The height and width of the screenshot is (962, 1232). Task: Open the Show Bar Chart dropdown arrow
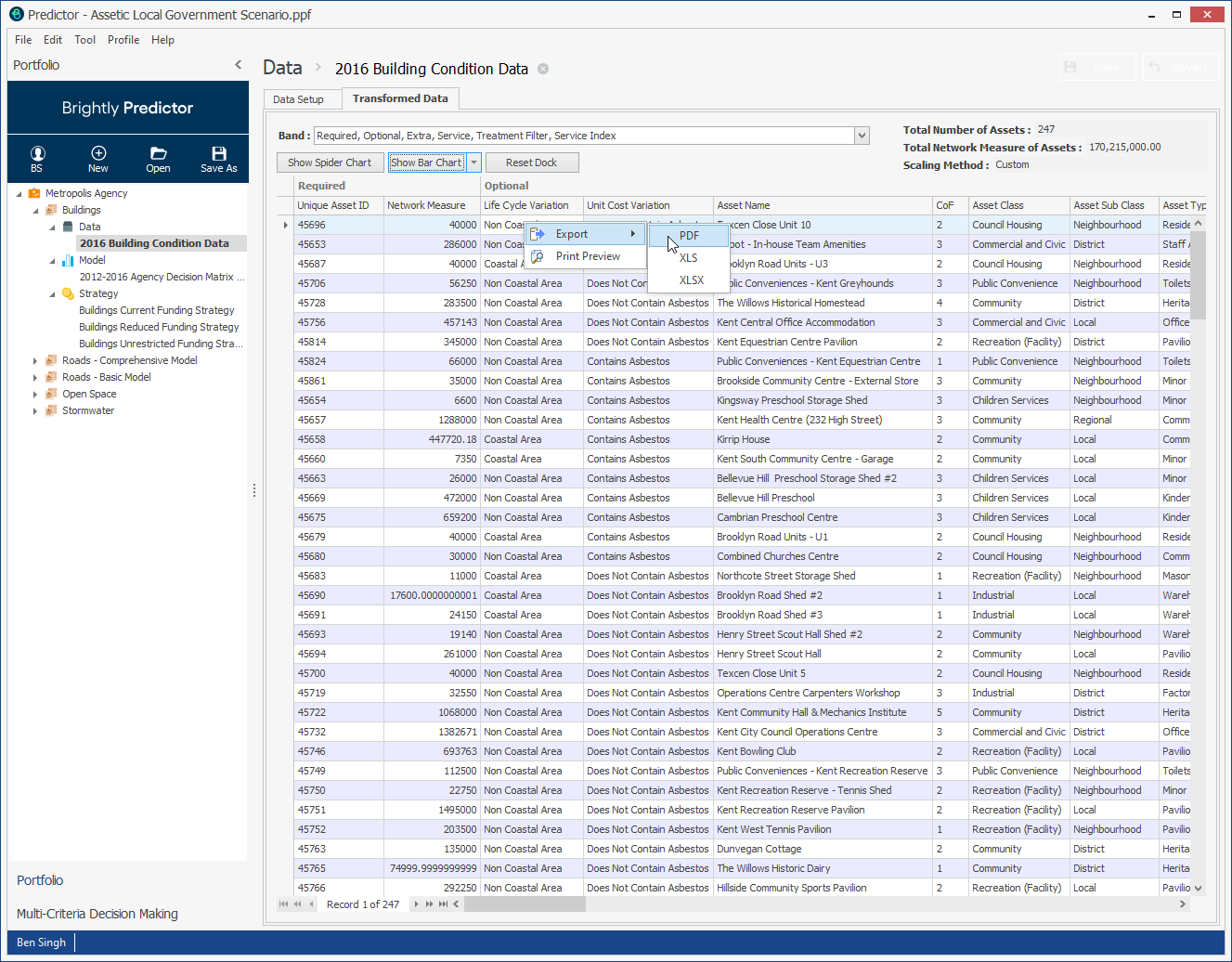pyautogui.click(x=474, y=162)
